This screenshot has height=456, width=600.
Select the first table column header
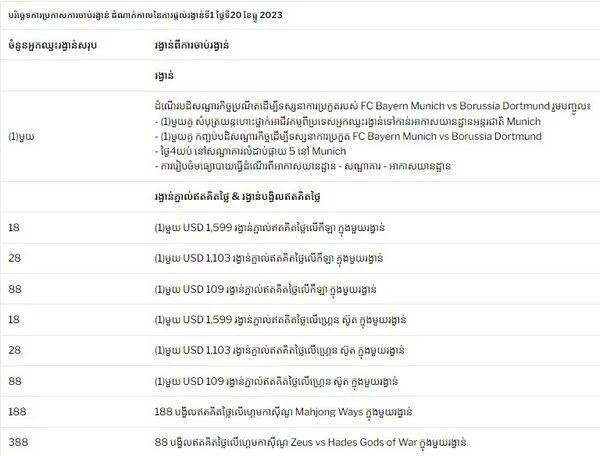click(52, 45)
